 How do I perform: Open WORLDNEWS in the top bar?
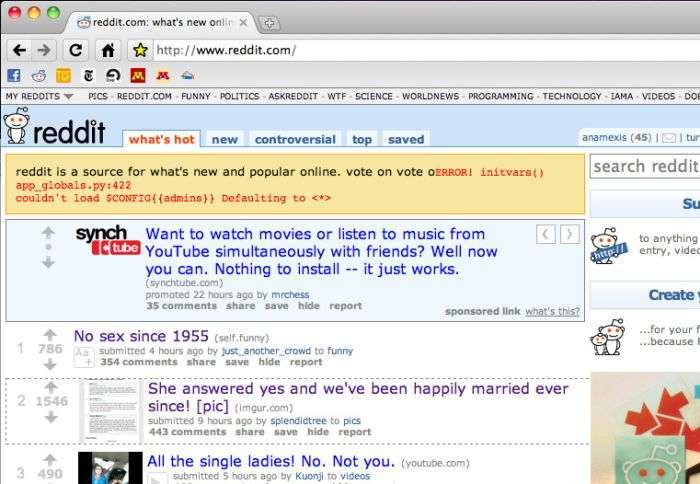[430, 96]
